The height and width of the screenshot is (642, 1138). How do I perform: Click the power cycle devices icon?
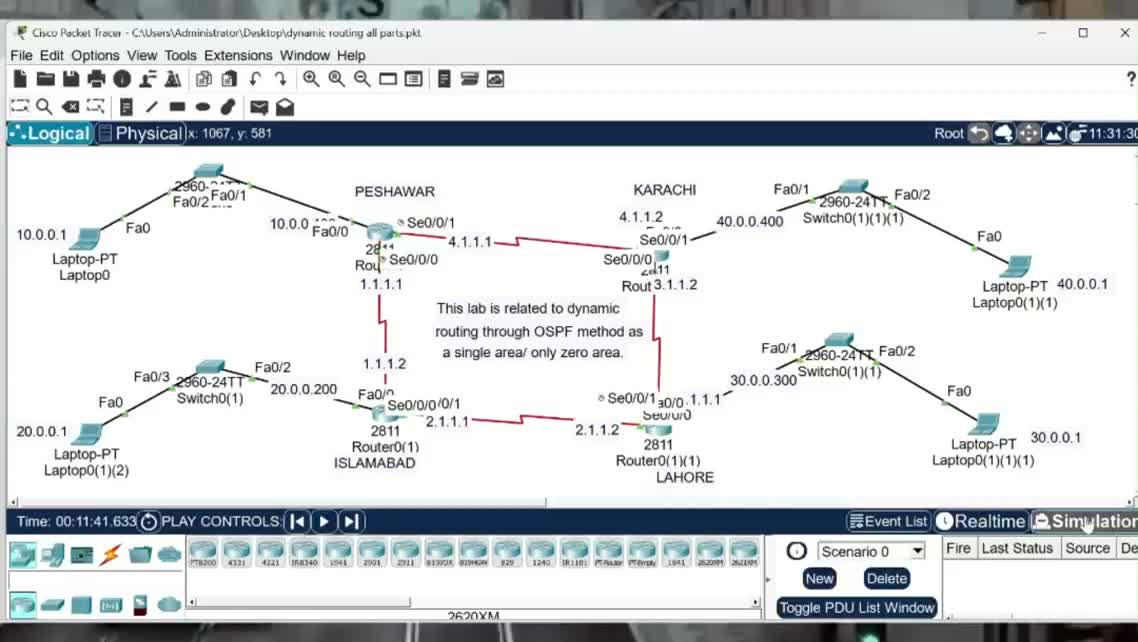click(x=148, y=522)
